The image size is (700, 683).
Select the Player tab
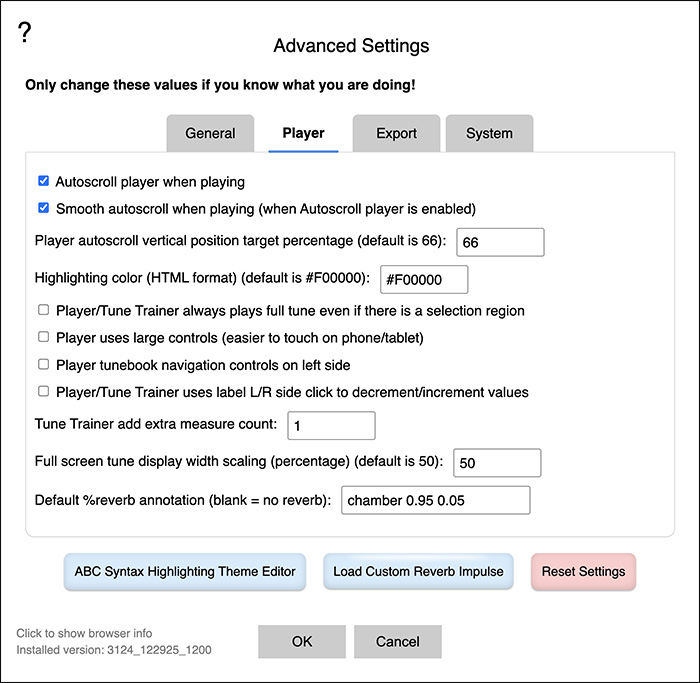pyautogui.click(x=303, y=133)
